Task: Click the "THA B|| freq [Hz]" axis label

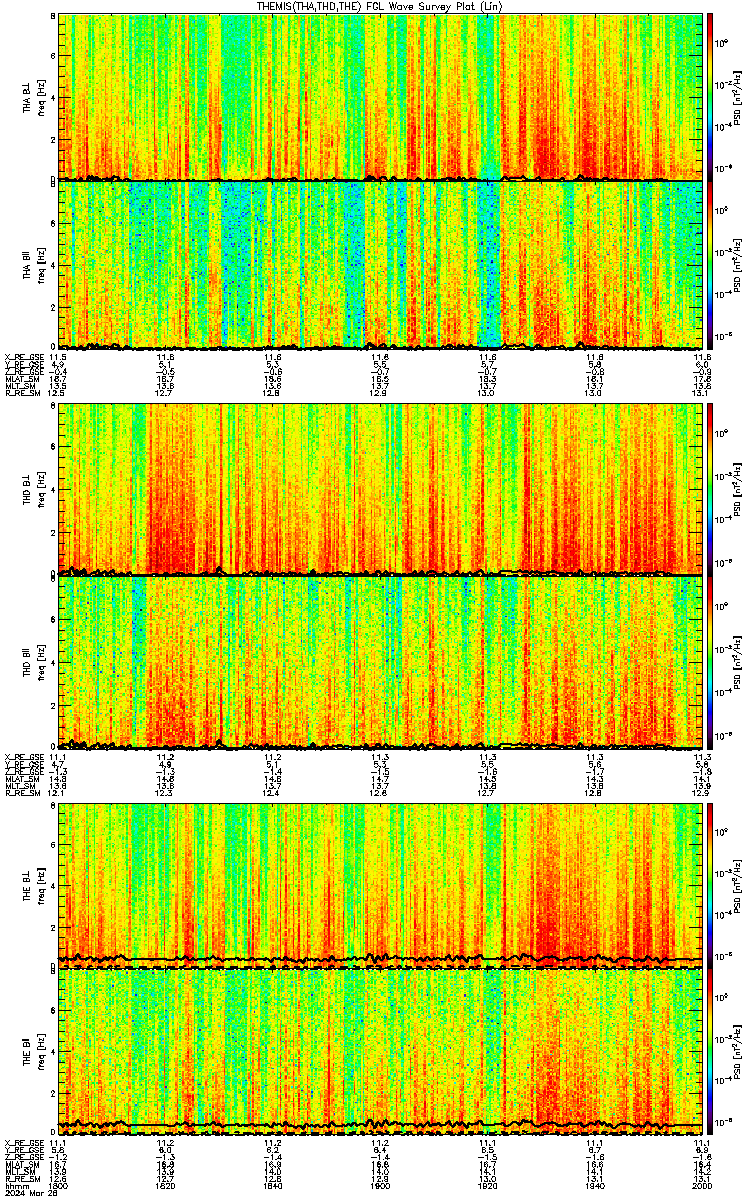Action: (33, 265)
